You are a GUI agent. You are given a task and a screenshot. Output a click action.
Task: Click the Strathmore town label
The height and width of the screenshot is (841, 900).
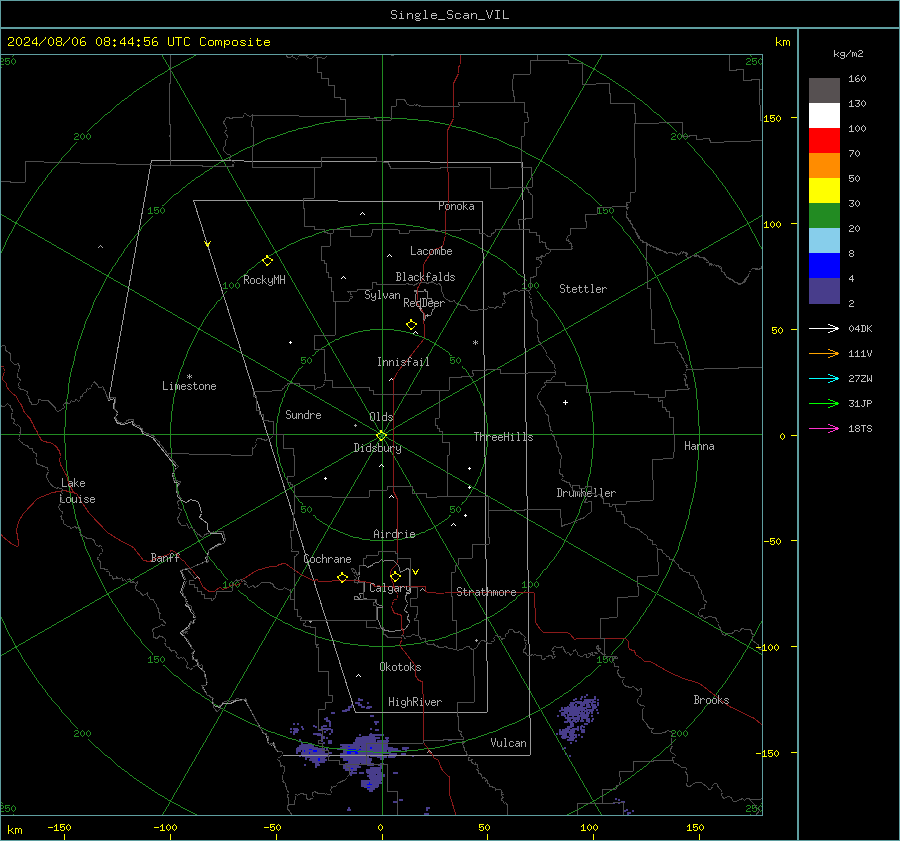pos(486,592)
